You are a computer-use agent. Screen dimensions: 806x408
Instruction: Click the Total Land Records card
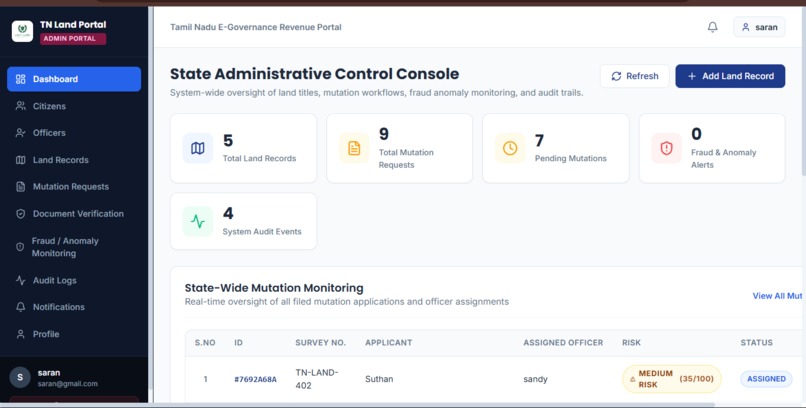[244, 149]
